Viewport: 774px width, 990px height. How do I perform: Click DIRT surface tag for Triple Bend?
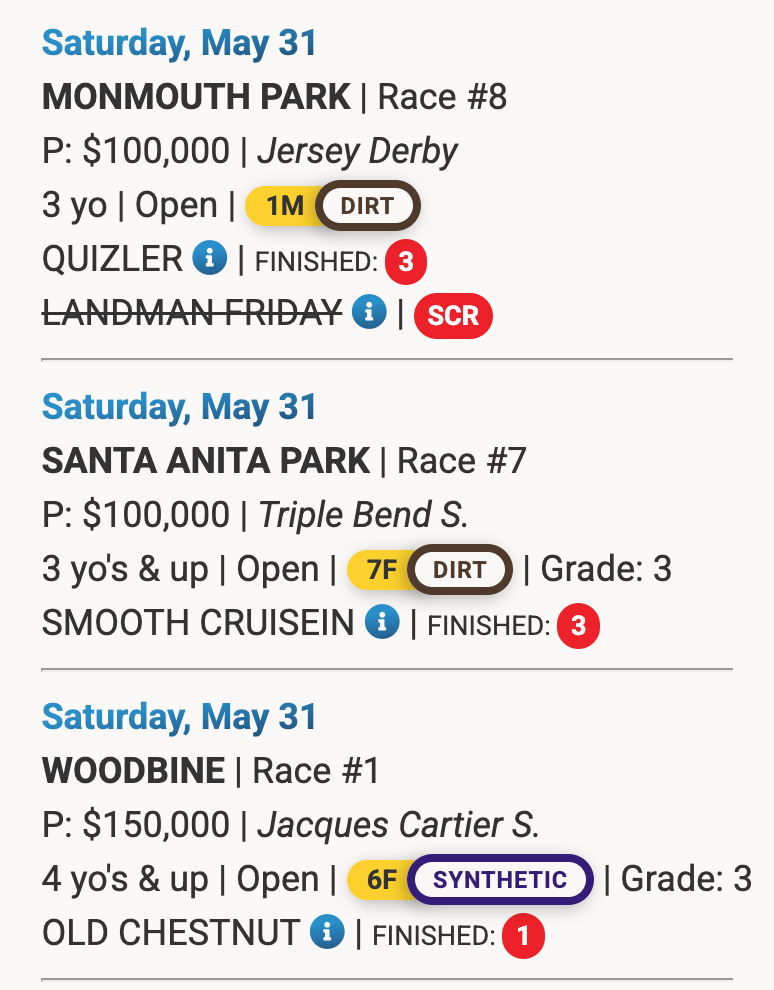460,570
